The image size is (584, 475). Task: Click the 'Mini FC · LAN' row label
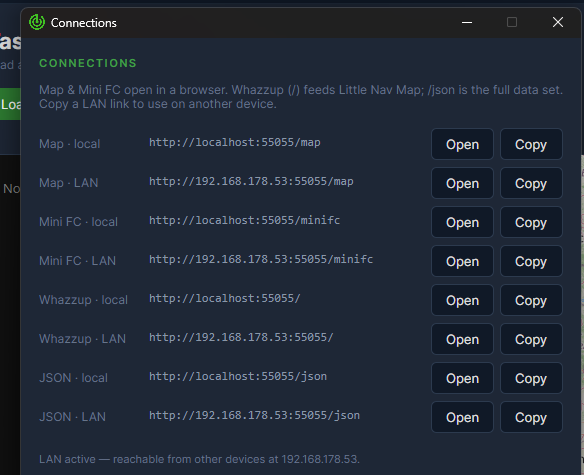point(77,261)
